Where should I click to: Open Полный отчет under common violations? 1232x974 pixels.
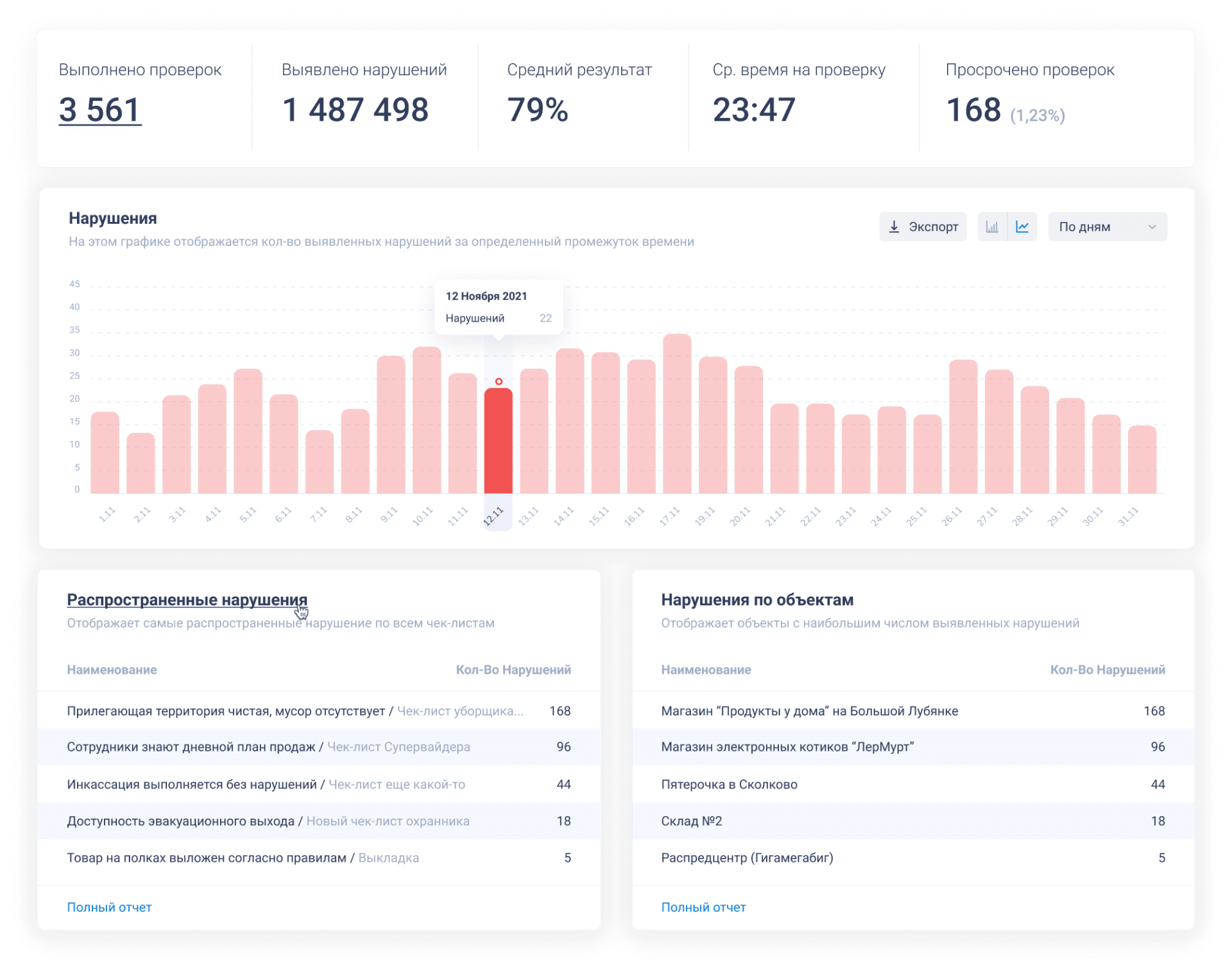click(x=109, y=907)
